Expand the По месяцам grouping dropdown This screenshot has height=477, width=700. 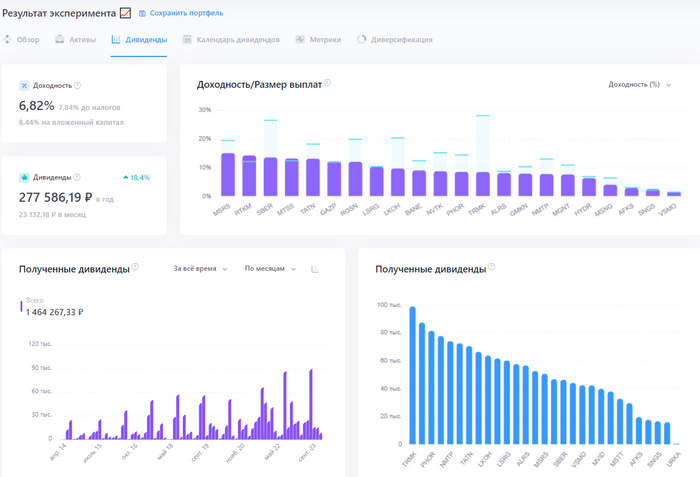(270, 269)
